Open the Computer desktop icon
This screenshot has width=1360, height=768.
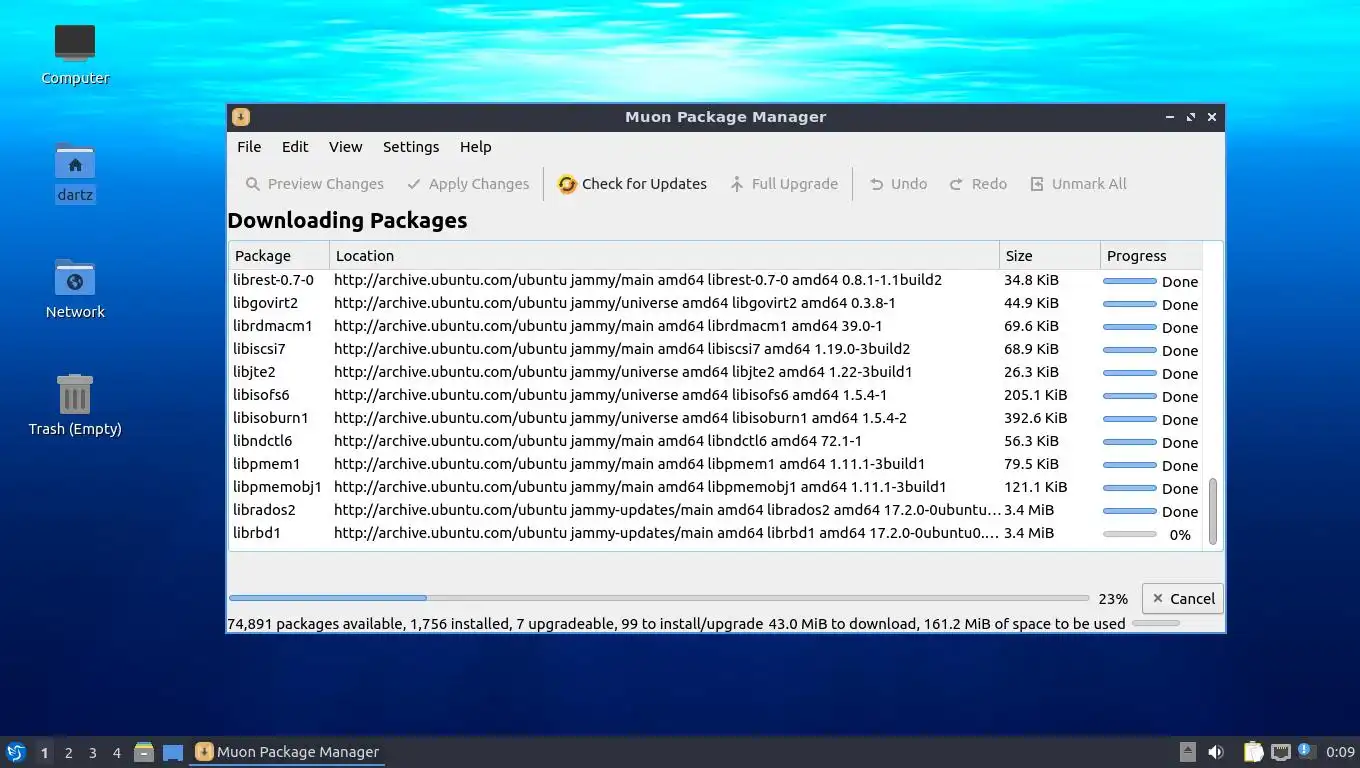tap(75, 54)
